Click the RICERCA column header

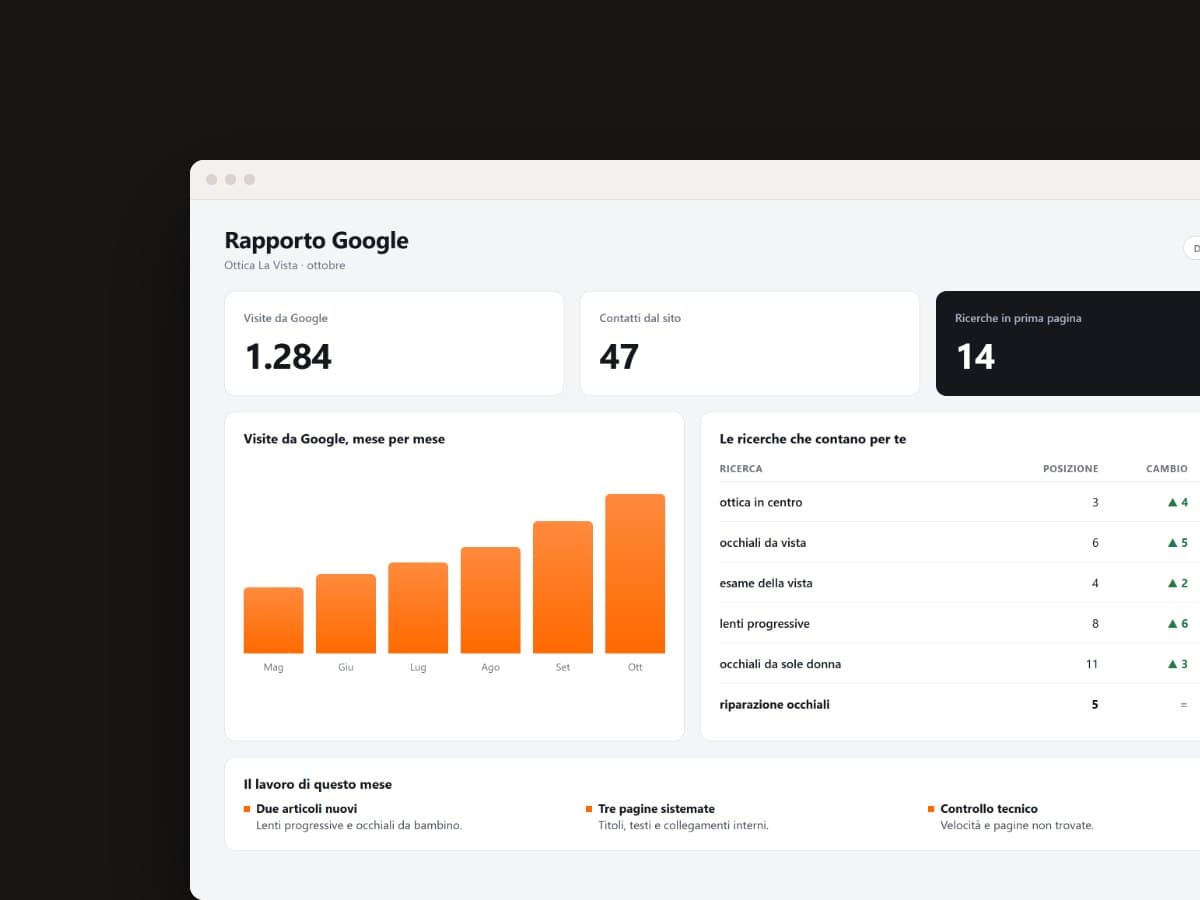741,469
